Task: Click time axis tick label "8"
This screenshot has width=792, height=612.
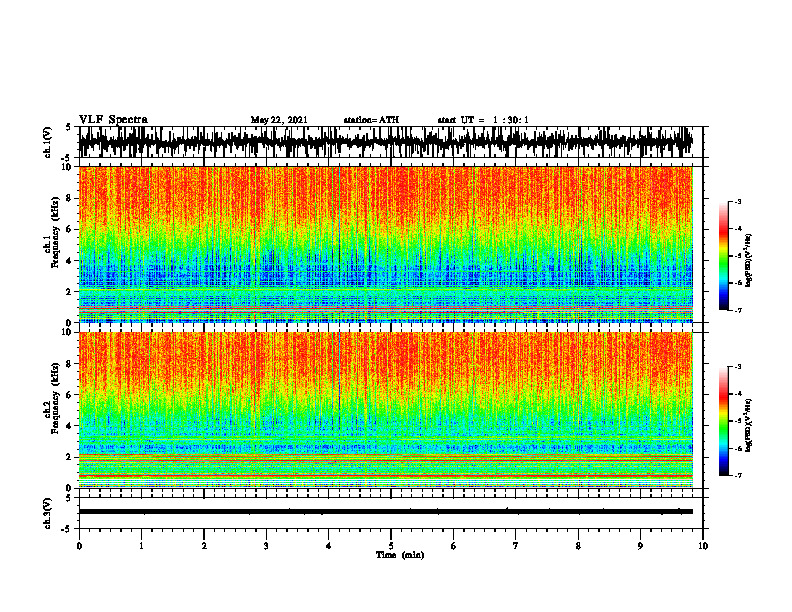Action: [x=578, y=546]
